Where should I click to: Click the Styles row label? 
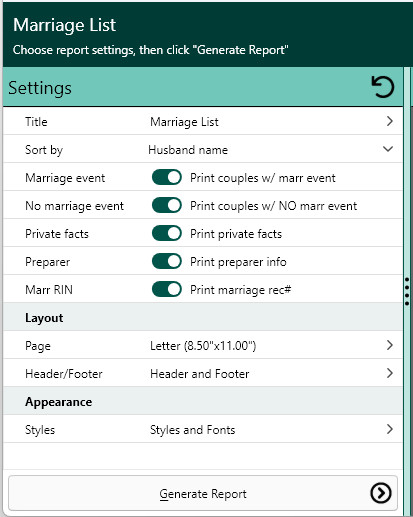point(40,430)
